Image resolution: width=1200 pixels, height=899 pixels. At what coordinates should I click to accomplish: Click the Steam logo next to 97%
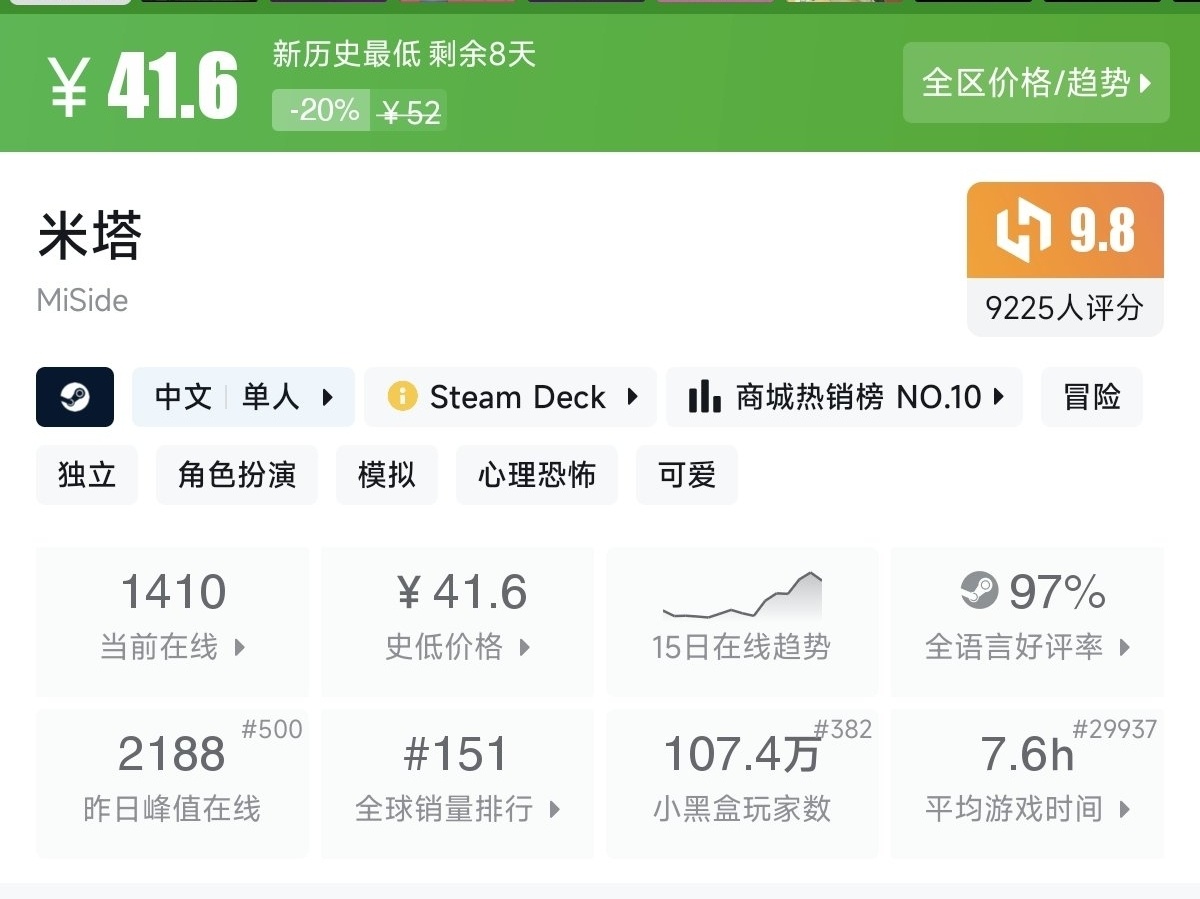click(x=979, y=590)
